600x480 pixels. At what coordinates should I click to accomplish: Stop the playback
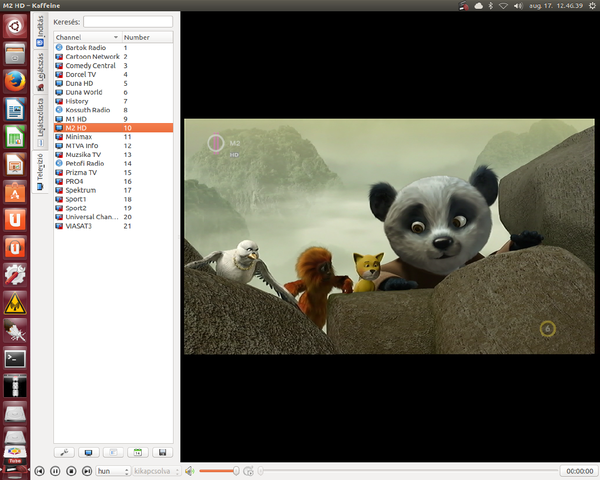(71, 471)
